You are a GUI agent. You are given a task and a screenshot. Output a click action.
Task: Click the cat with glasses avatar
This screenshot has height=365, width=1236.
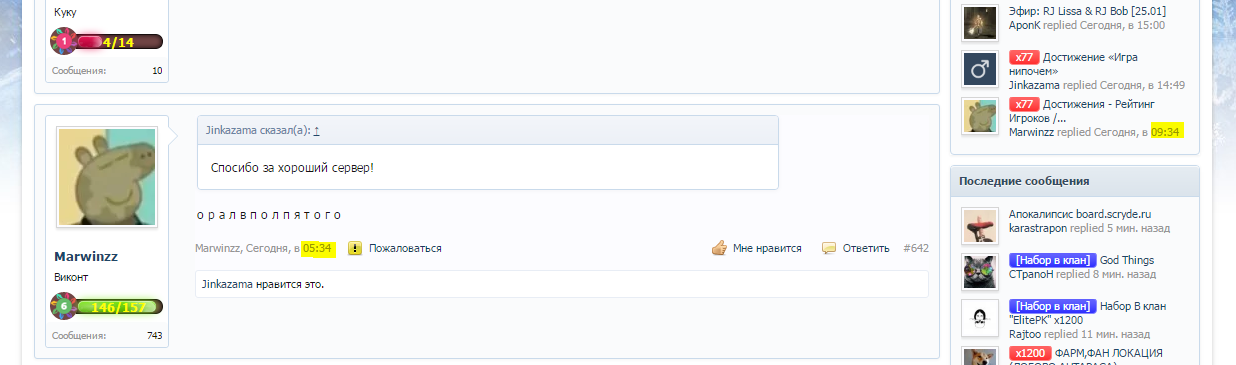pos(980,271)
